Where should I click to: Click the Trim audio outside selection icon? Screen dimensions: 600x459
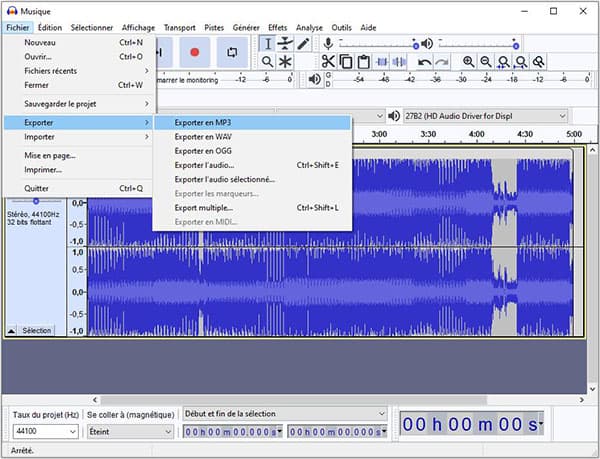click(382, 62)
